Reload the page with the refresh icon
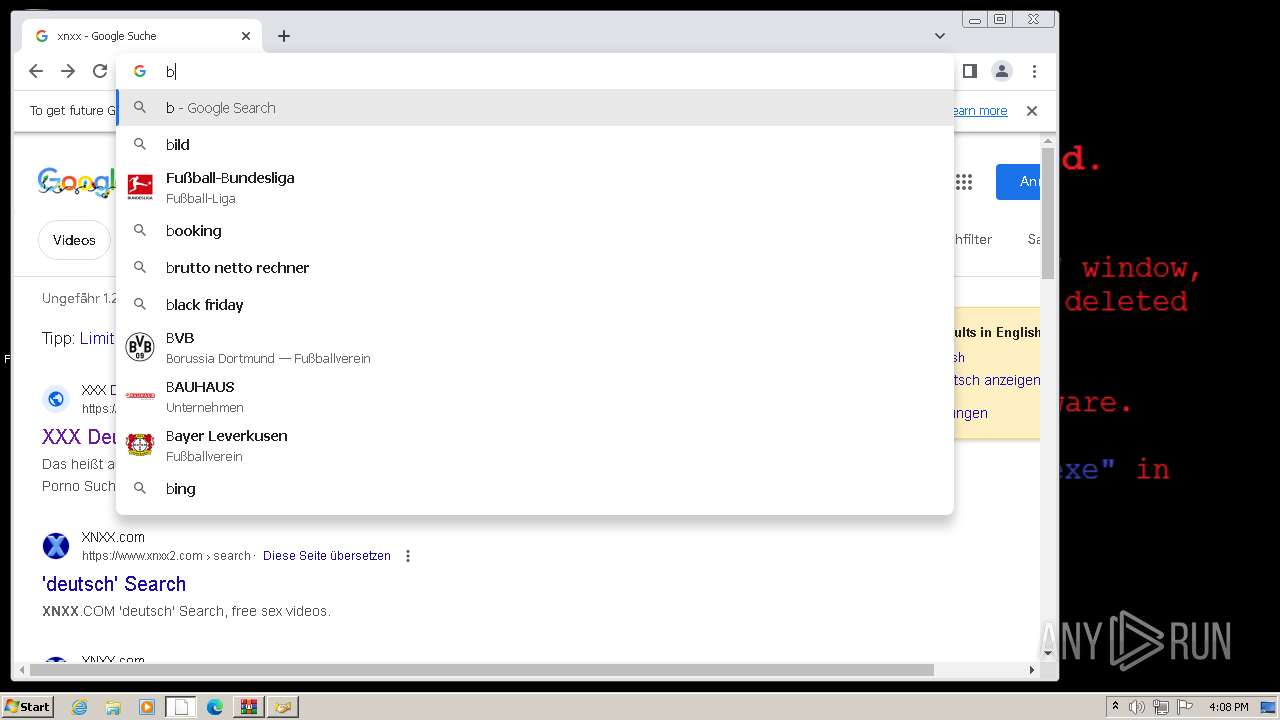Viewport: 1280px width, 720px height. pyautogui.click(x=100, y=71)
